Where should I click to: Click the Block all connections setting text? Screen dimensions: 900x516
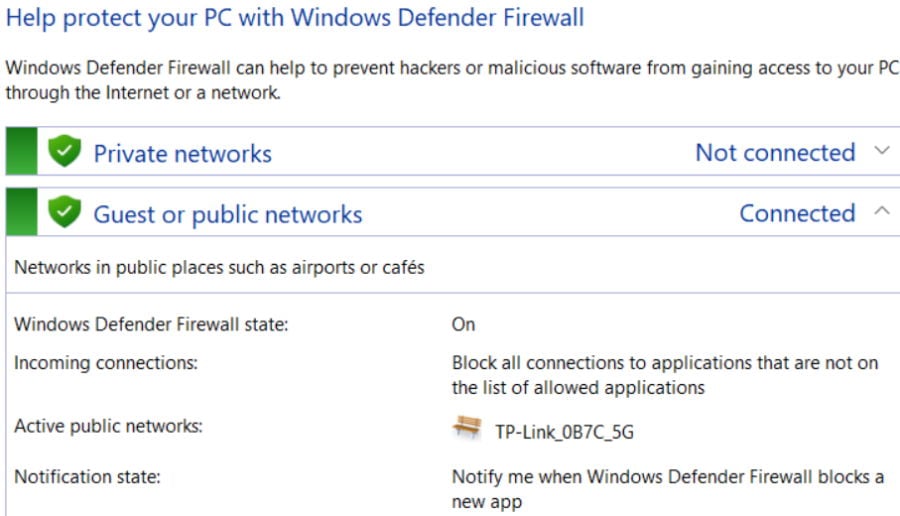click(x=665, y=375)
